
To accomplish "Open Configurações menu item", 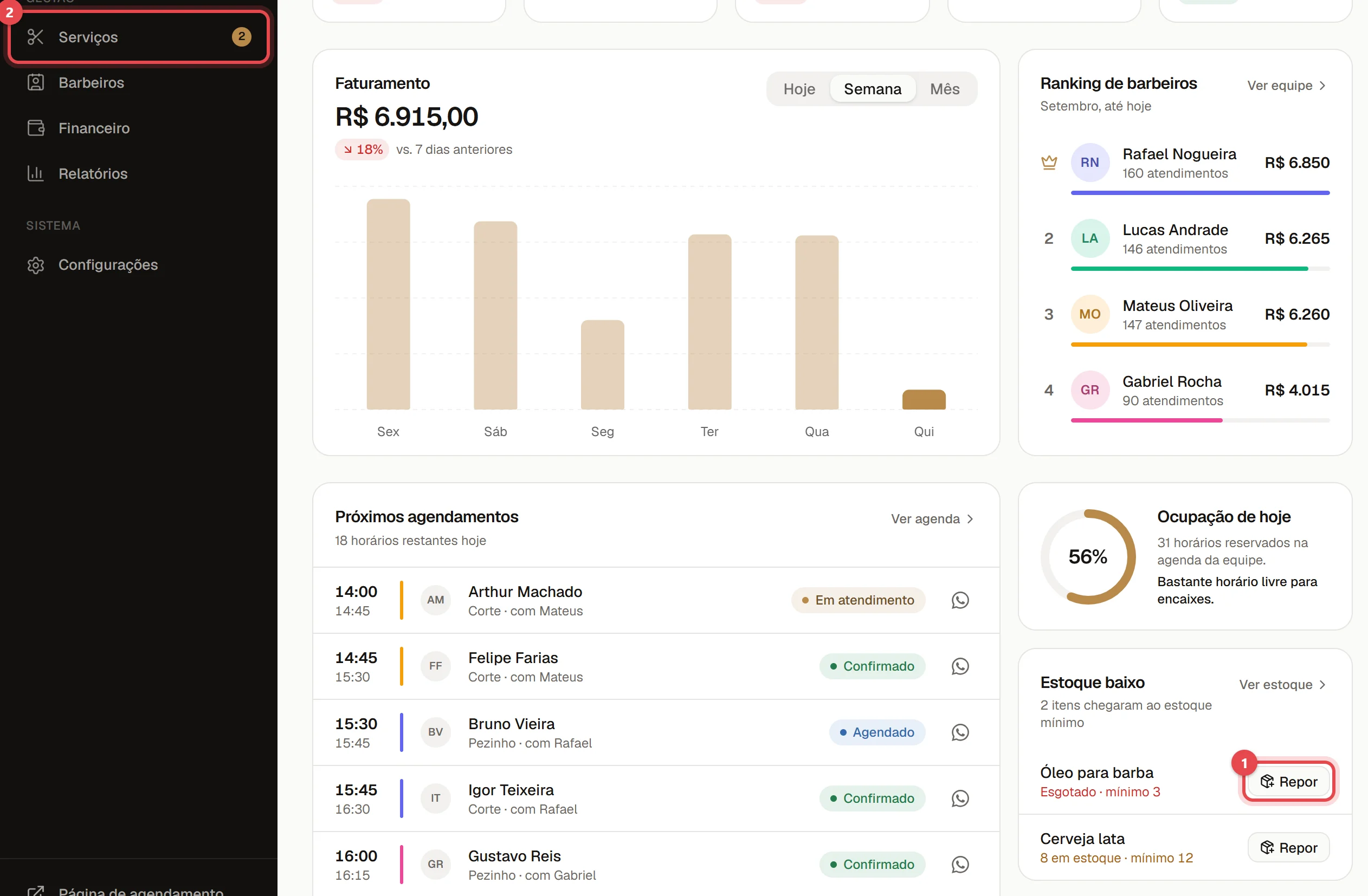I will (x=138, y=265).
